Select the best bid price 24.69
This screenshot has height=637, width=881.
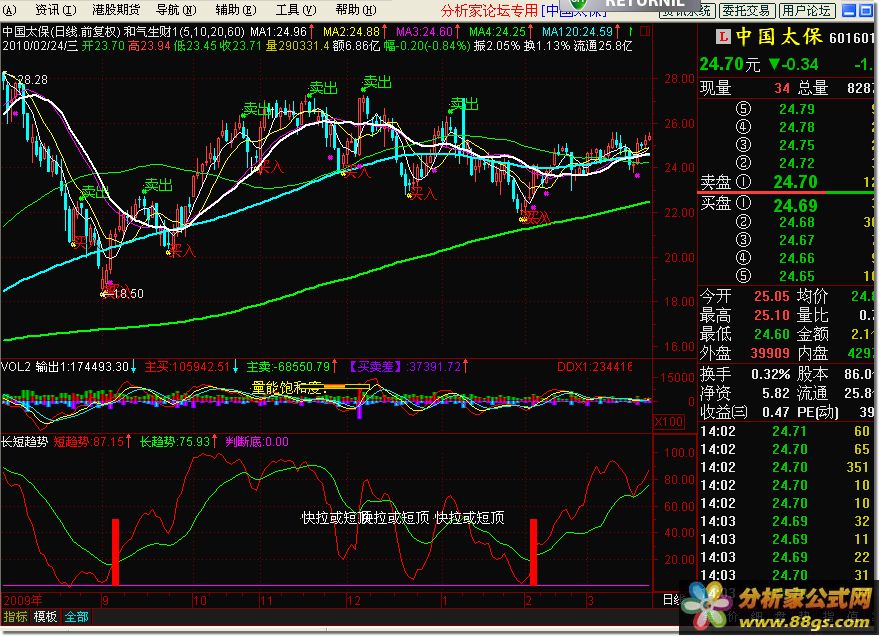coord(795,206)
